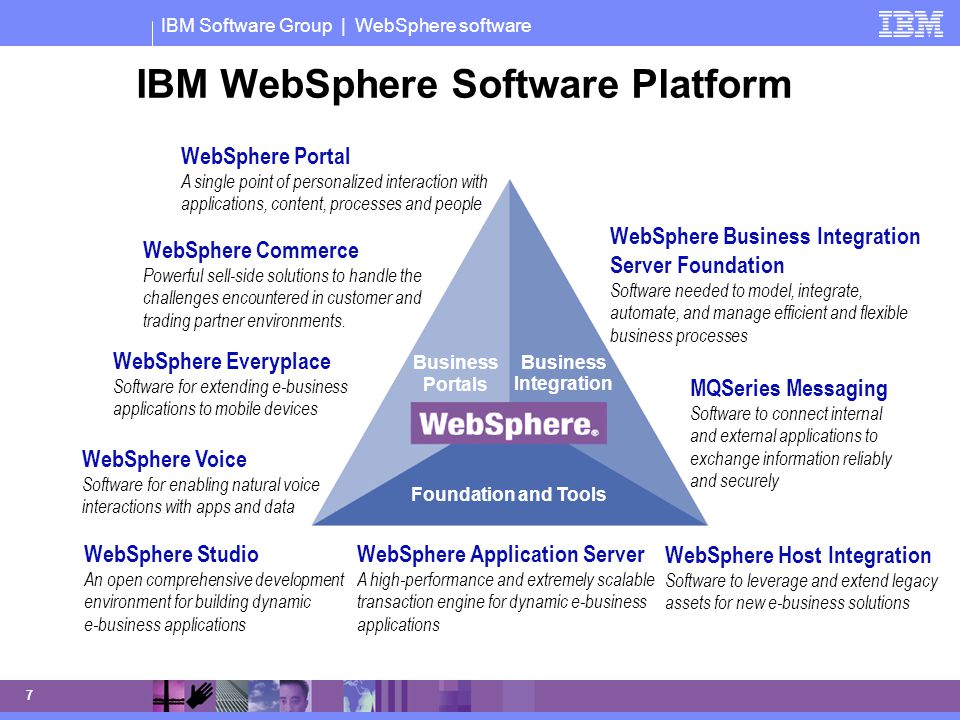Click the purple WebSphere logo badge
The image size is (960, 720).
pyautogui.click(x=508, y=423)
